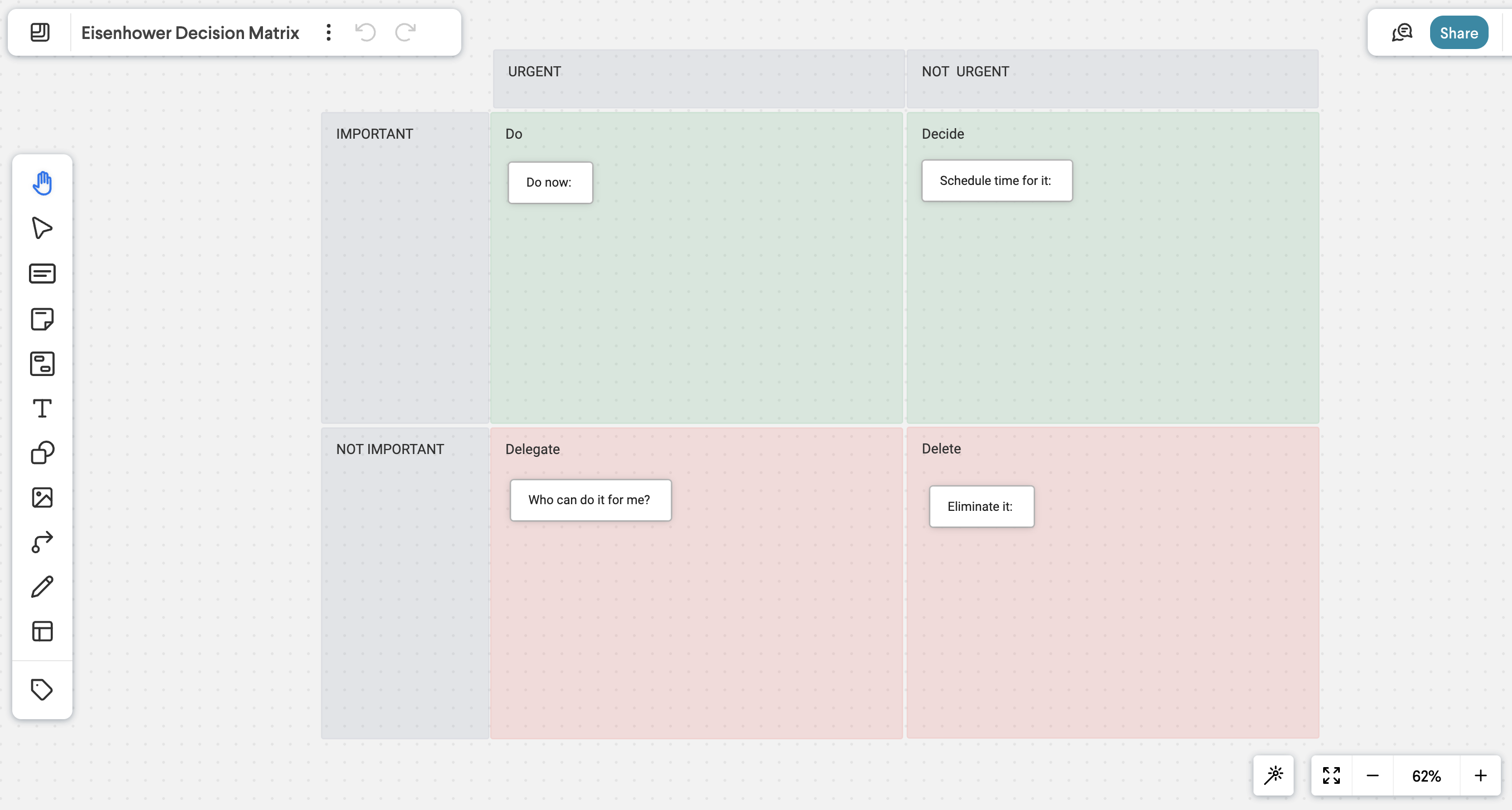The width and height of the screenshot is (1512, 810).
Task: Click the Share button
Action: 1459,33
